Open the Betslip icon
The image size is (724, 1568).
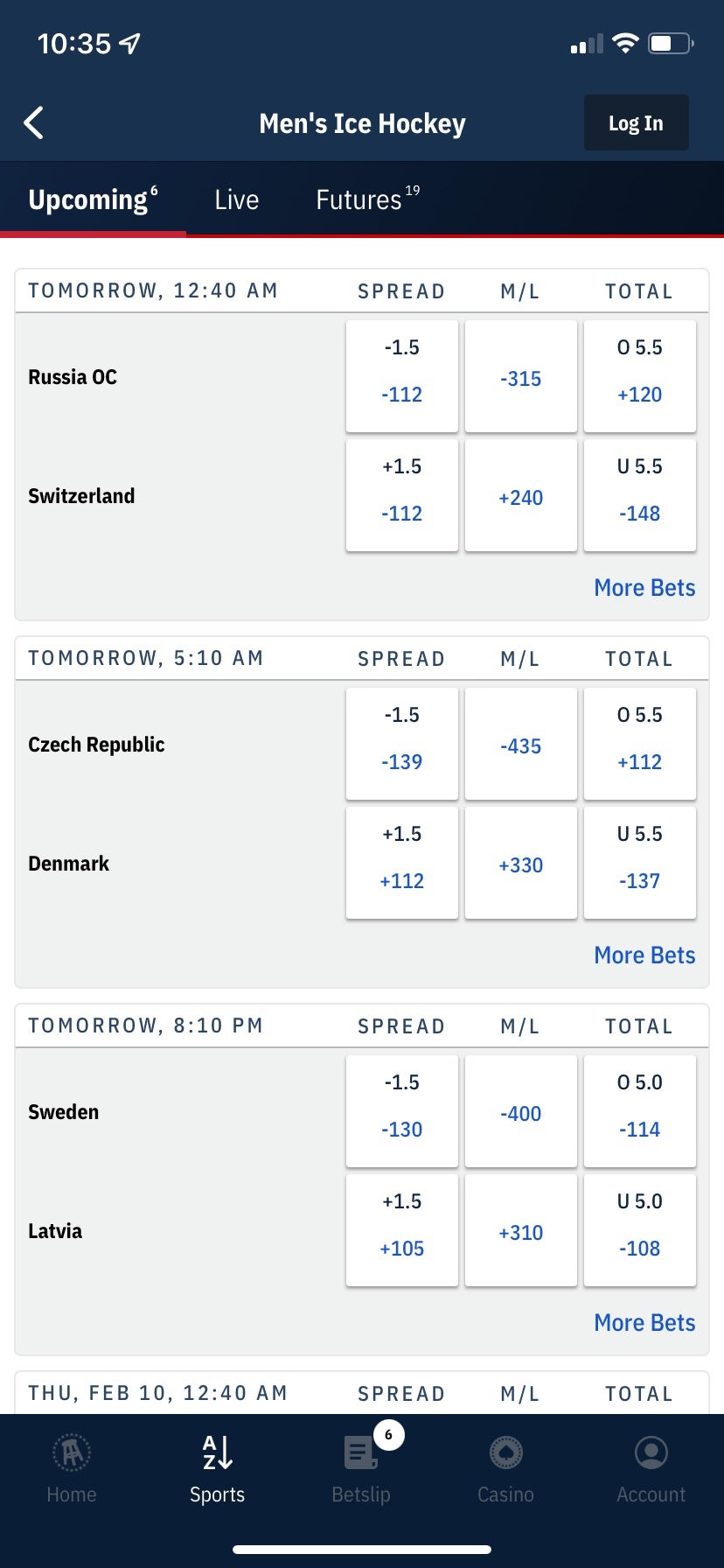[361, 1453]
